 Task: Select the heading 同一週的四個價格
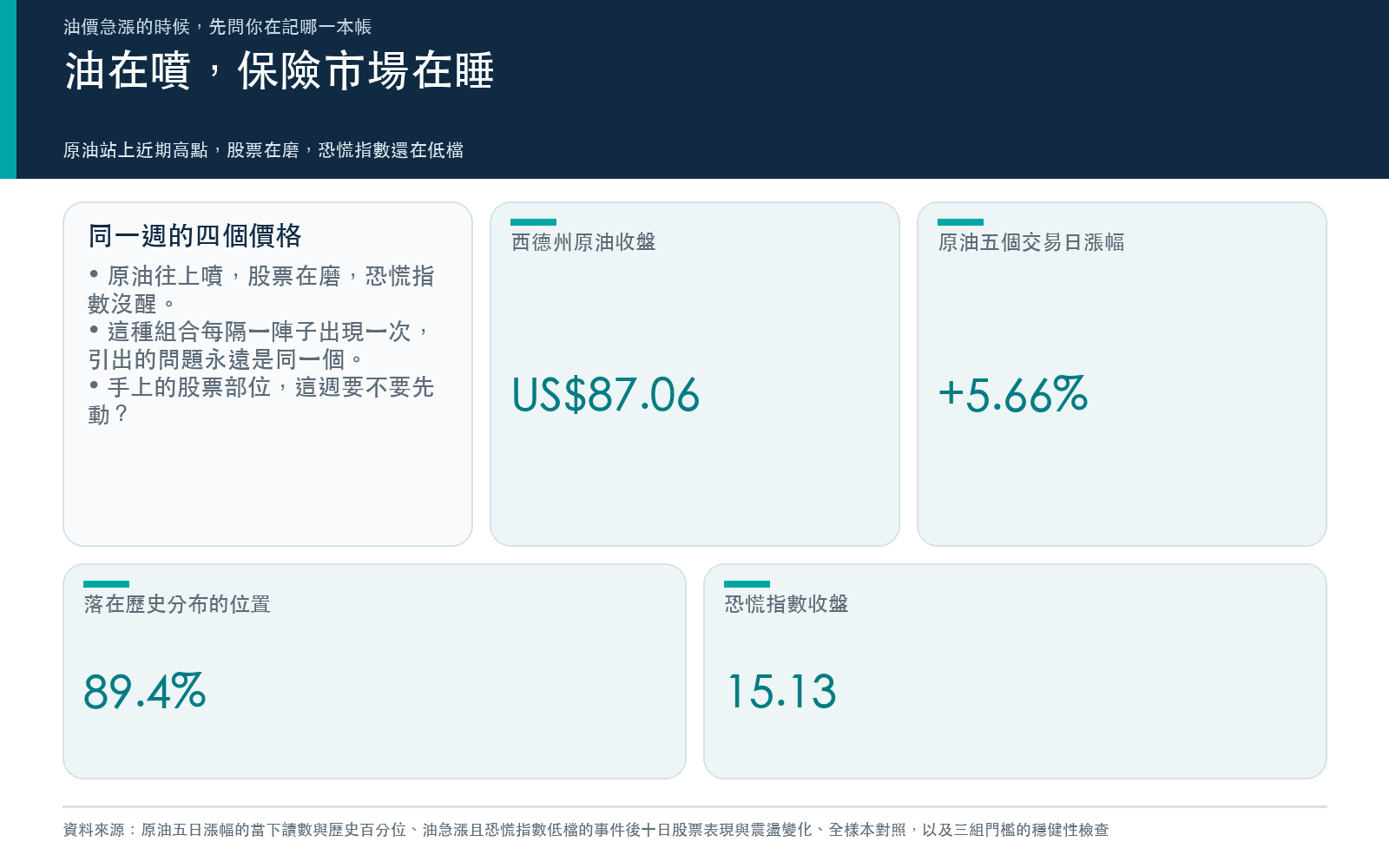click(x=195, y=235)
